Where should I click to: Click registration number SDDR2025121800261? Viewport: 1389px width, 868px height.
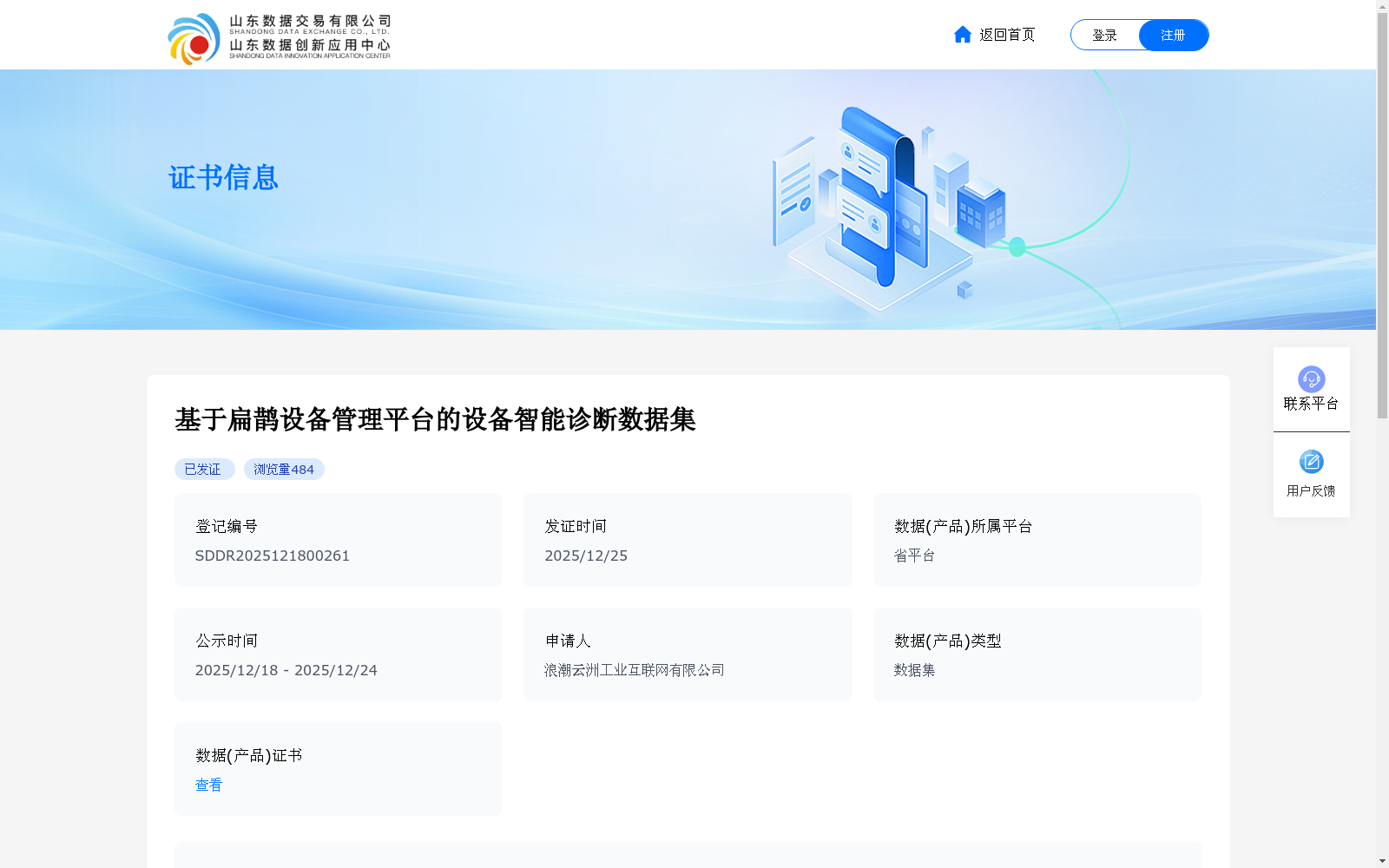(x=272, y=556)
